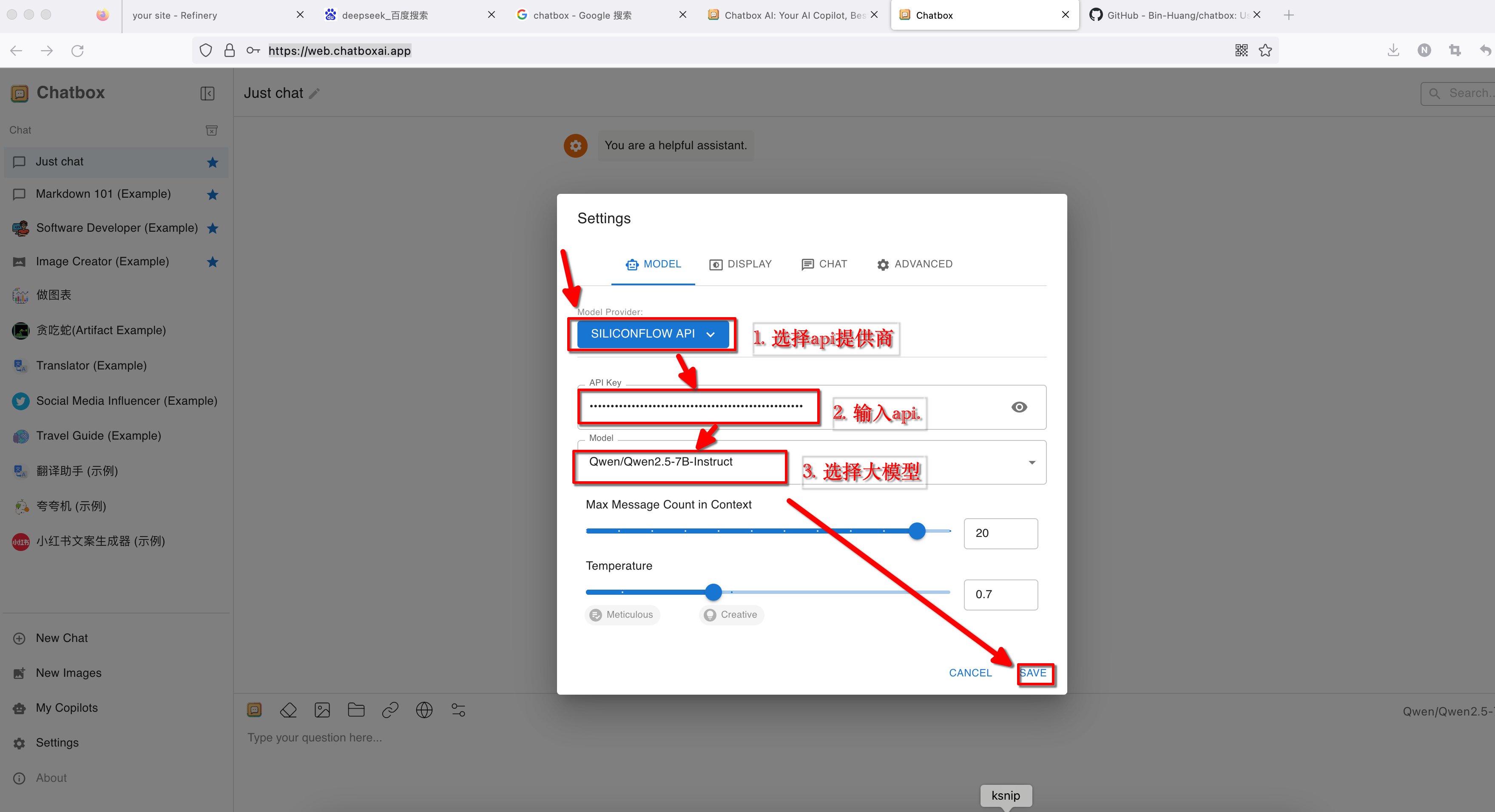Screen dimensions: 1495x812
Task: Open the ADVANCED settings tab
Action: pyautogui.click(x=915, y=264)
